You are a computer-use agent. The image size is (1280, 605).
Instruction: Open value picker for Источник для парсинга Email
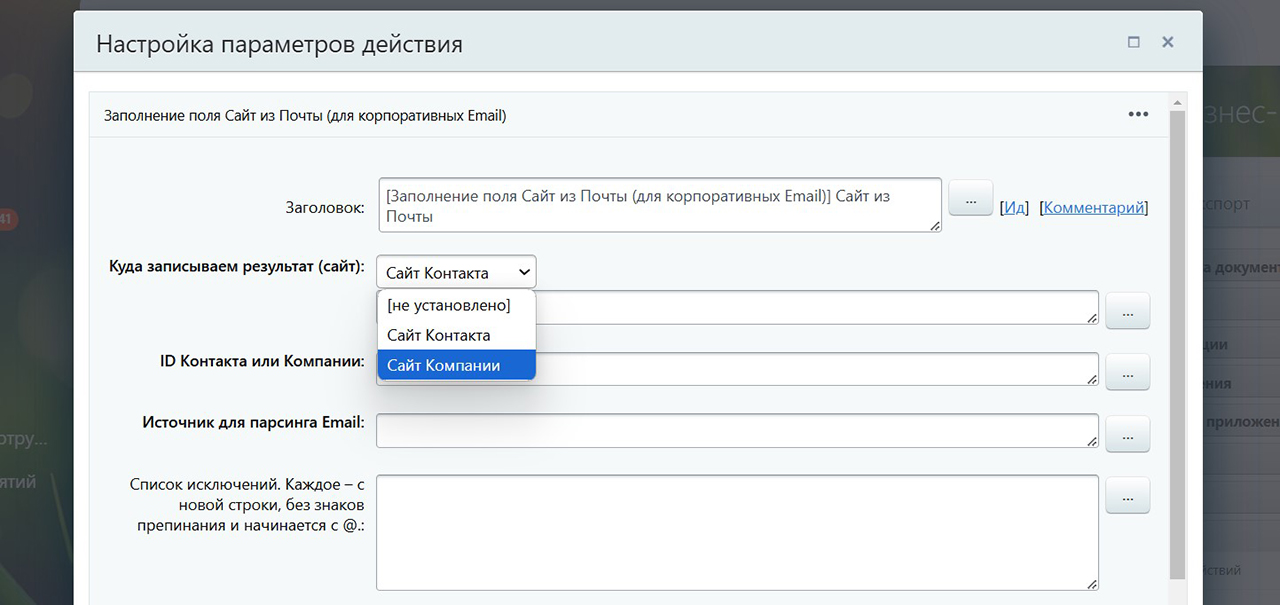pyautogui.click(x=1127, y=434)
